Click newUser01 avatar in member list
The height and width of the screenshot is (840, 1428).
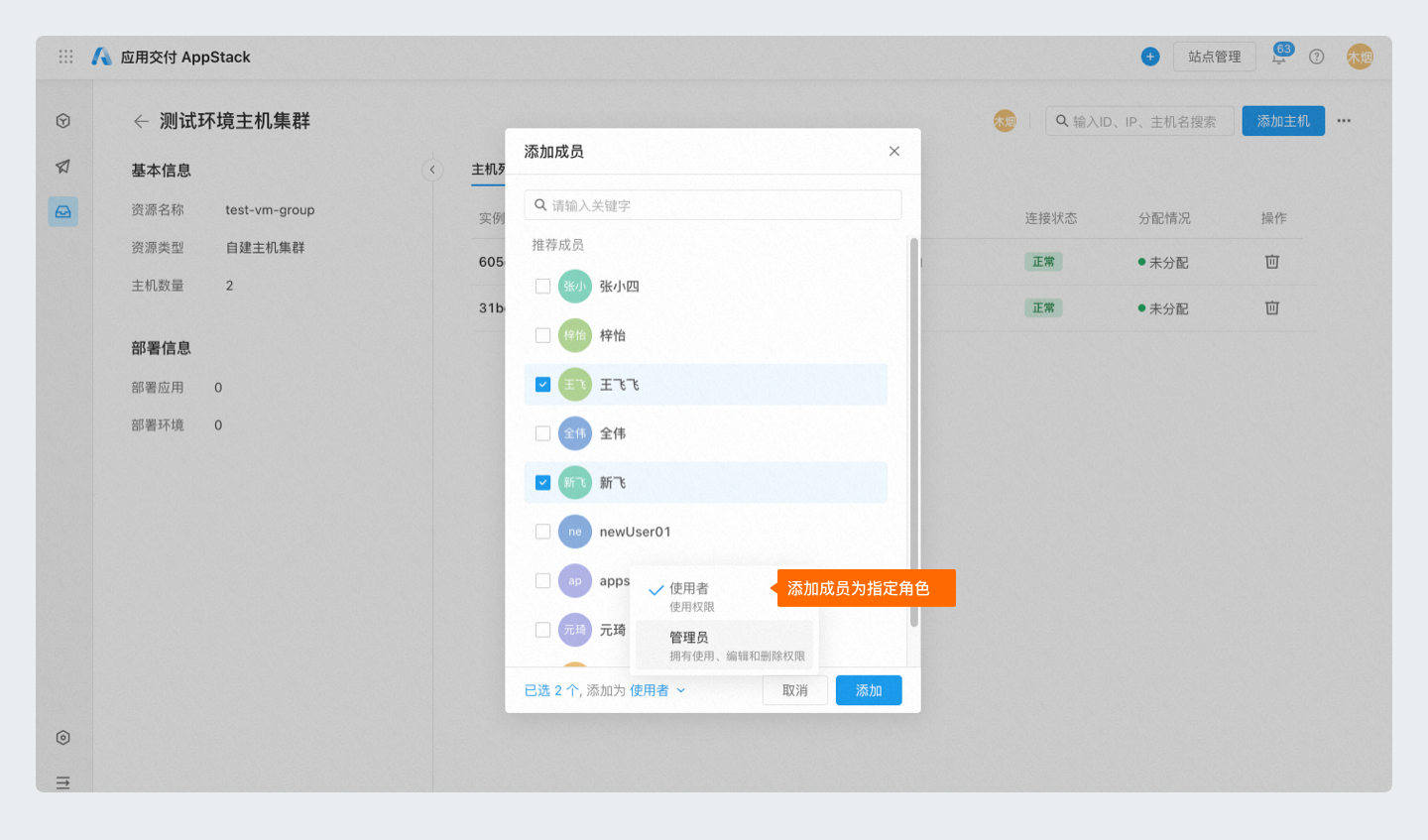coord(575,532)
